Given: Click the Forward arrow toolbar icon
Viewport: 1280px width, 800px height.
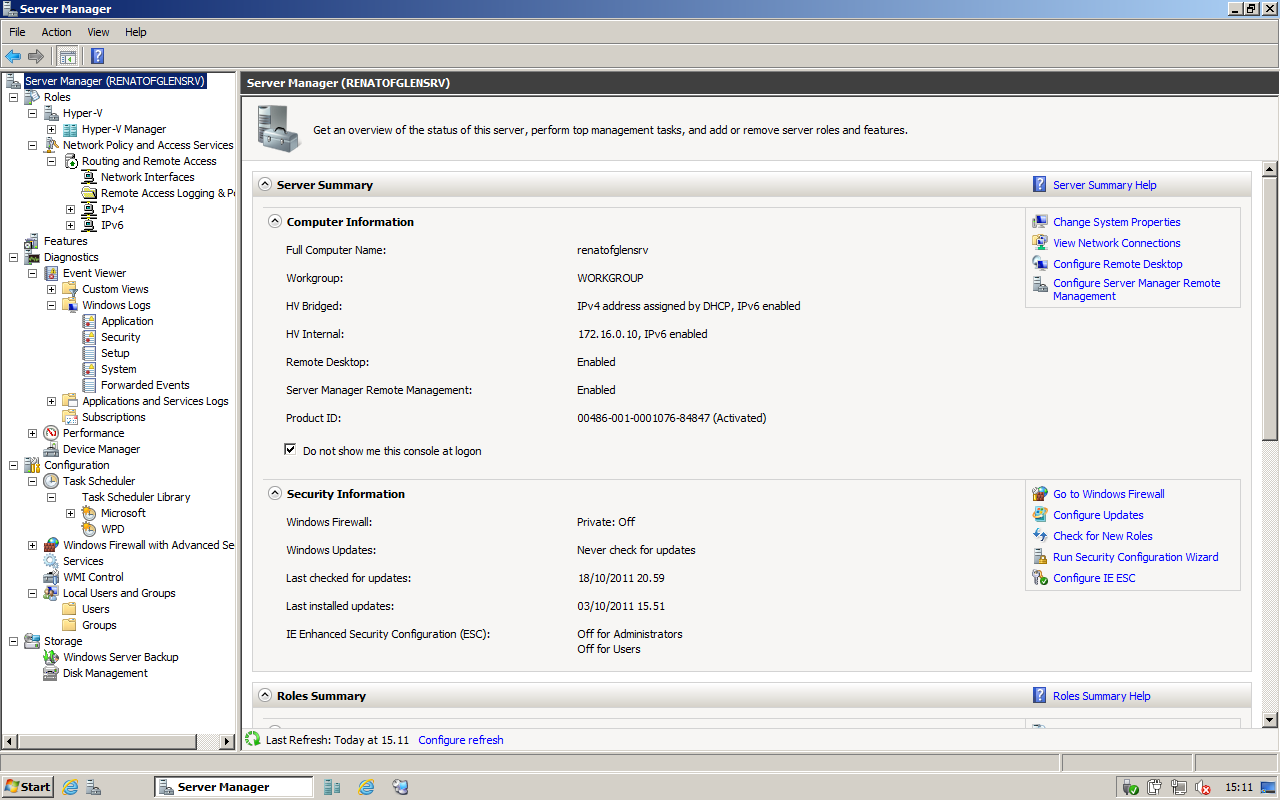Looking at the screenshot, I should click(36, 56).
